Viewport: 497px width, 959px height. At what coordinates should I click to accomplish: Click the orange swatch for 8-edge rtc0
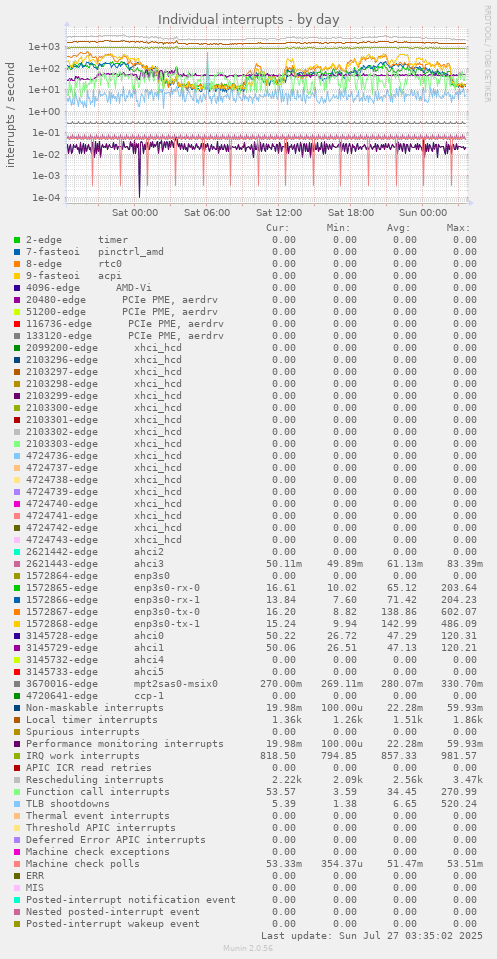click(17, 264)
